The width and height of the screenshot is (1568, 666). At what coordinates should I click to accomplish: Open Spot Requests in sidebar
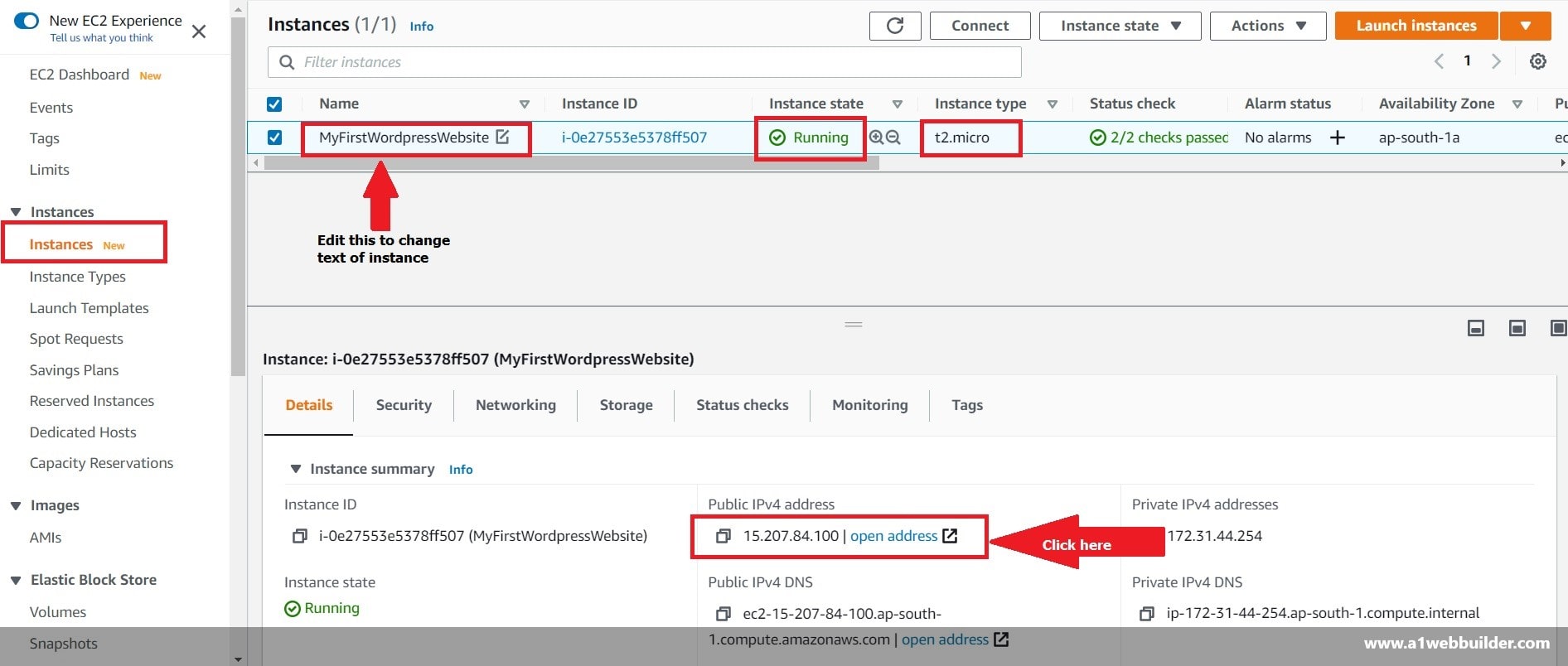(76, 339)
